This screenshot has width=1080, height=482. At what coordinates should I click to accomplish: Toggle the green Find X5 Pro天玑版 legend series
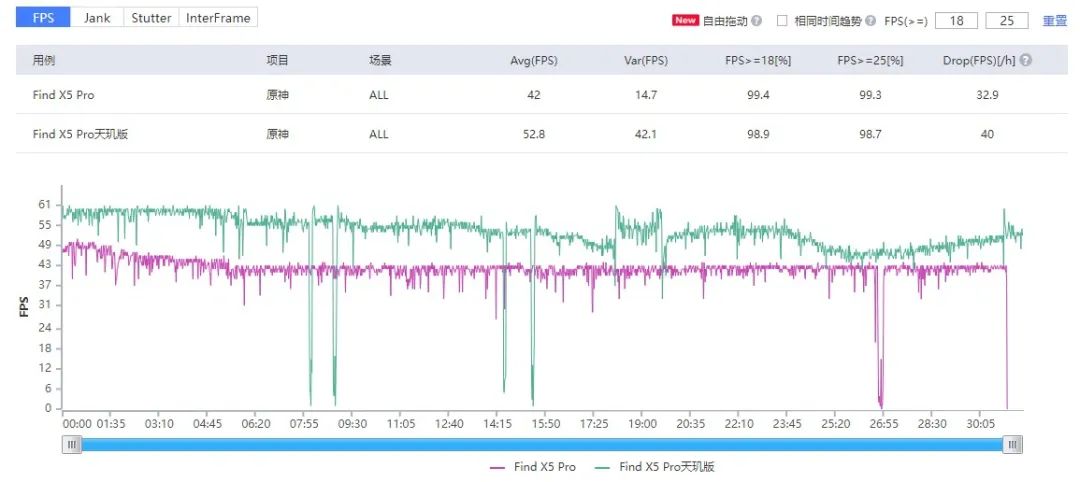pos(655,467)
